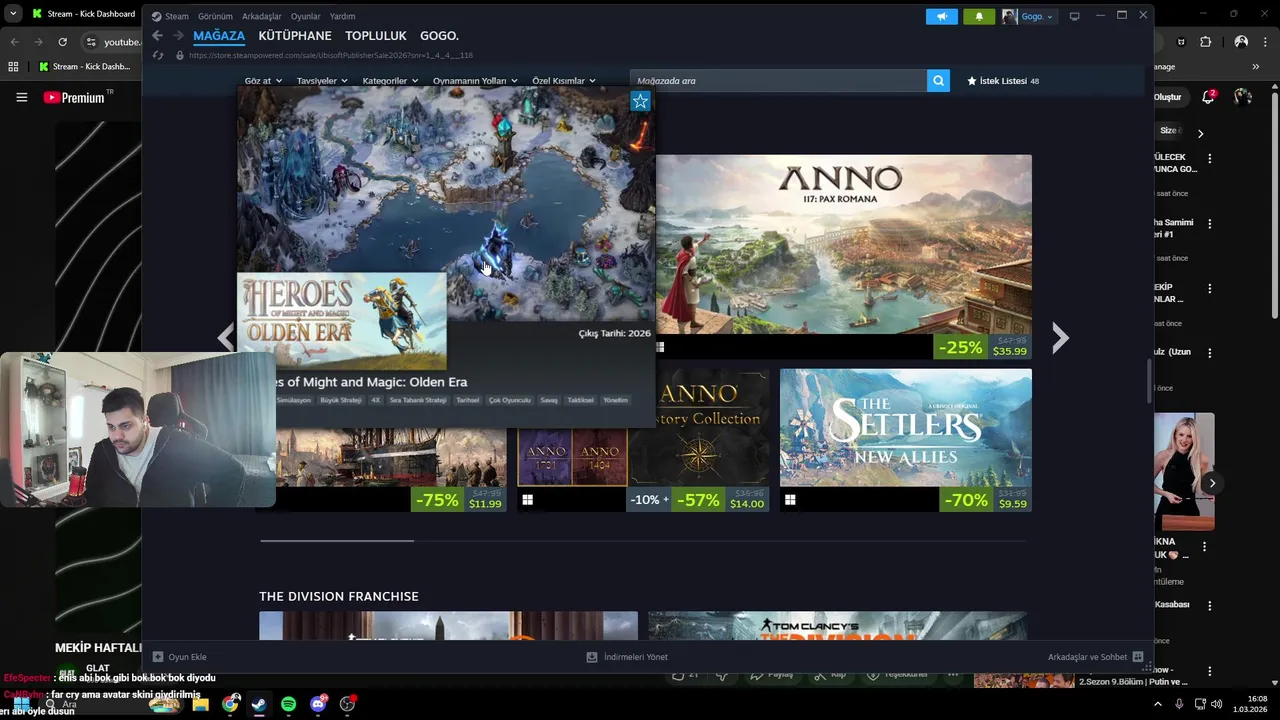
Task: Click the Tarihsel tag
Action: coord(467,400)
